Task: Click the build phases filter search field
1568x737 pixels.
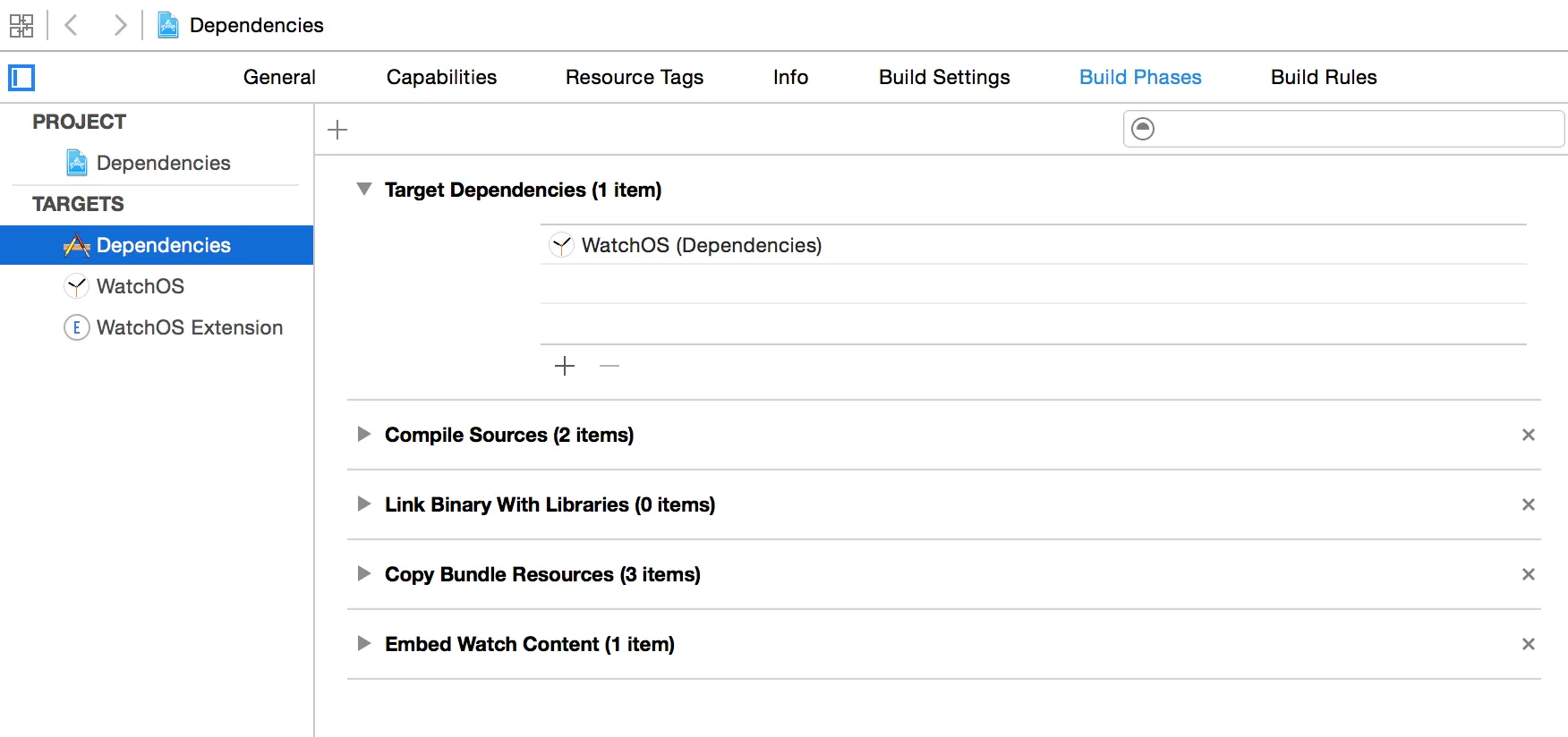Action: [1356, 129]
